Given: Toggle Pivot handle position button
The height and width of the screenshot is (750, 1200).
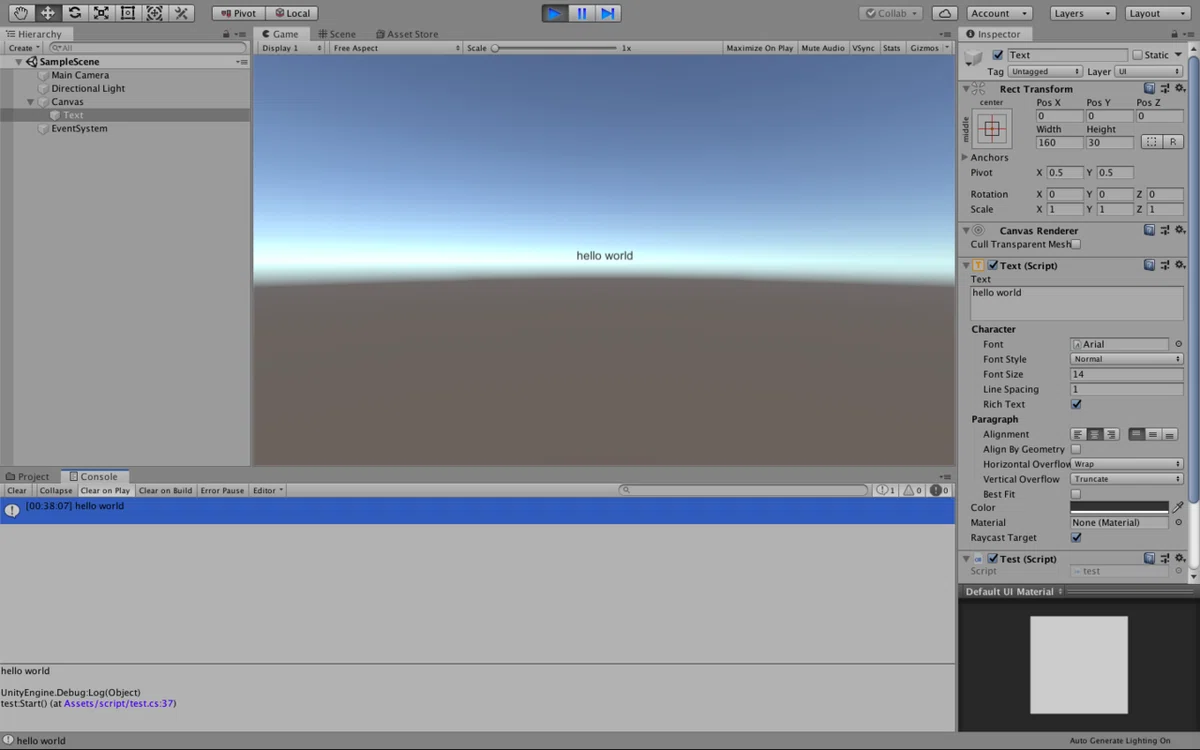Looking at the screenshot, I should tap(239, 13).
